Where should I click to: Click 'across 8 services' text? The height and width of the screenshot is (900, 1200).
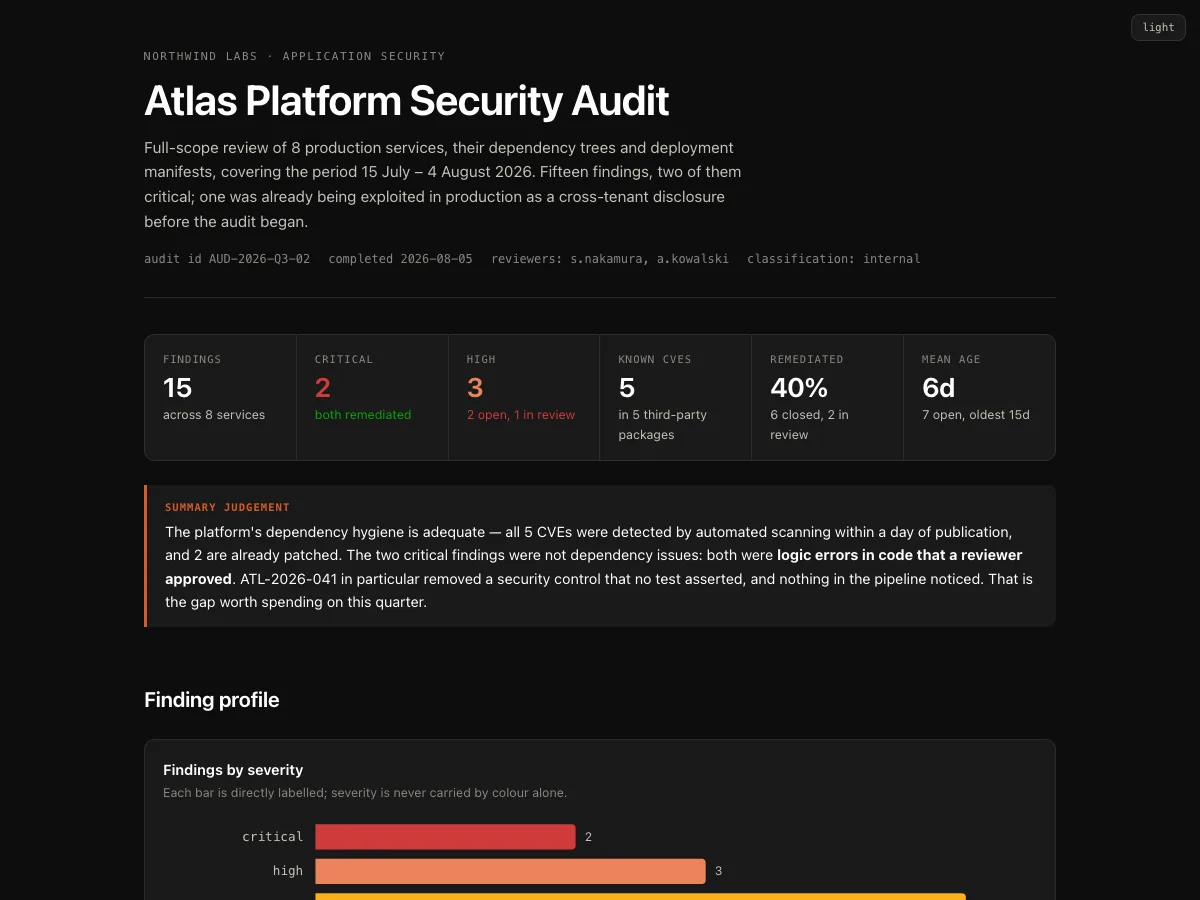pos(214,415)
